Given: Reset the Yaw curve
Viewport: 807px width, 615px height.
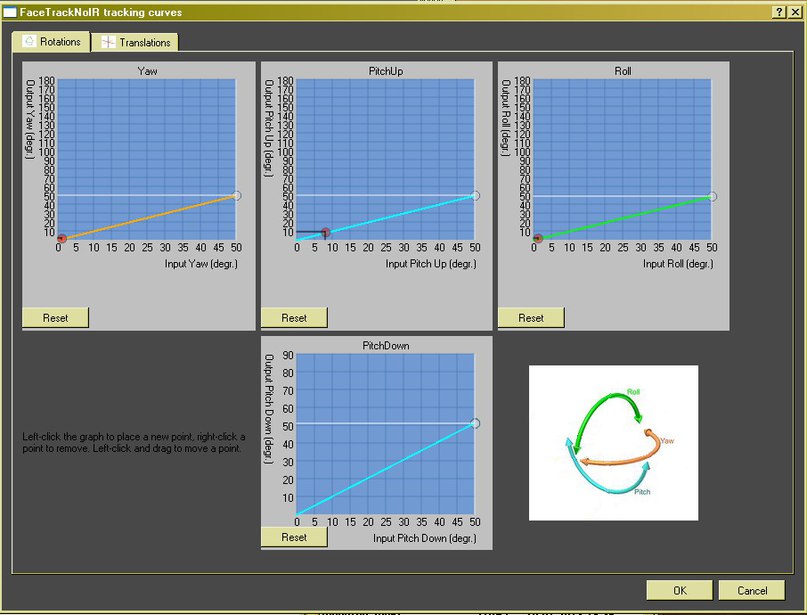Looking at the screenshot, I should pyautogui.click(x=55, y=318).
